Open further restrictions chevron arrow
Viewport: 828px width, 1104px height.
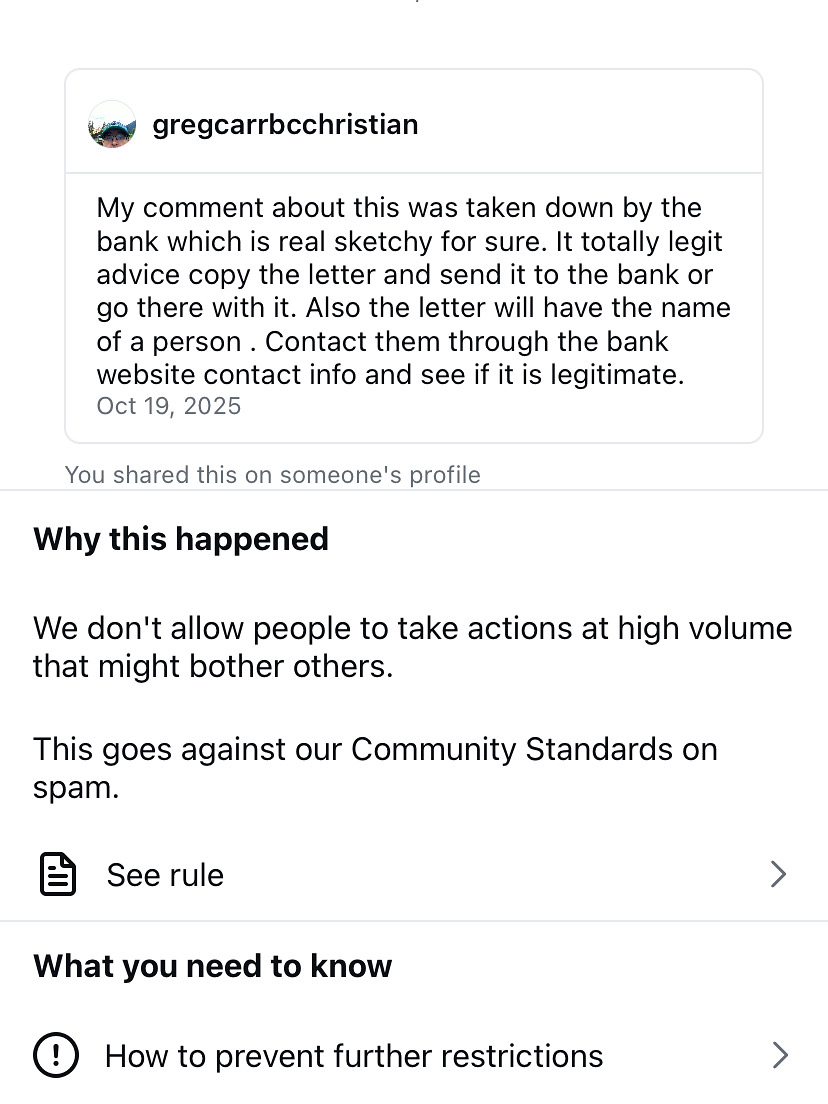[778, 1055]
